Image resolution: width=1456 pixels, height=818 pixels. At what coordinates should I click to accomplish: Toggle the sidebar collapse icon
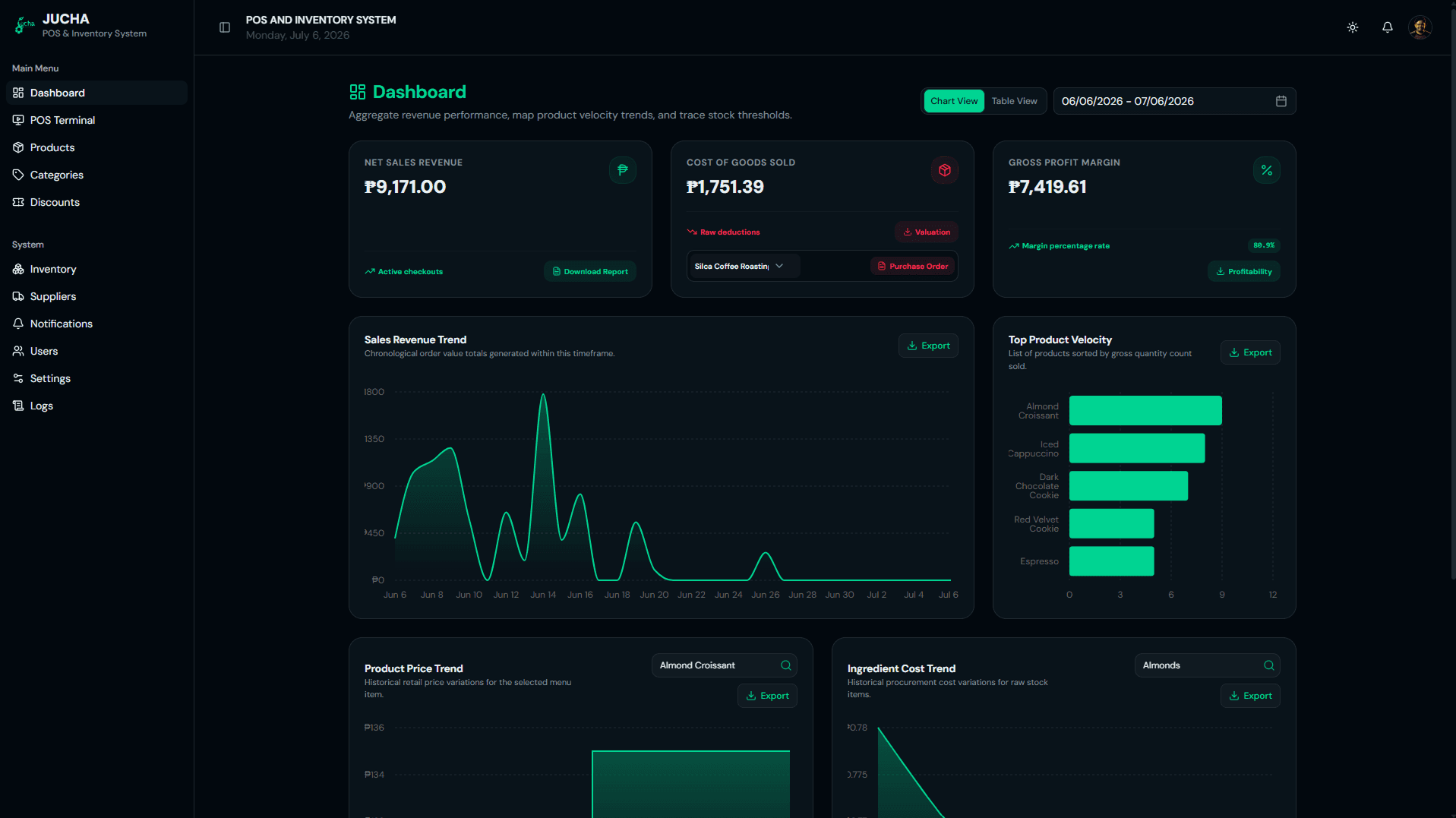(225, 27)
